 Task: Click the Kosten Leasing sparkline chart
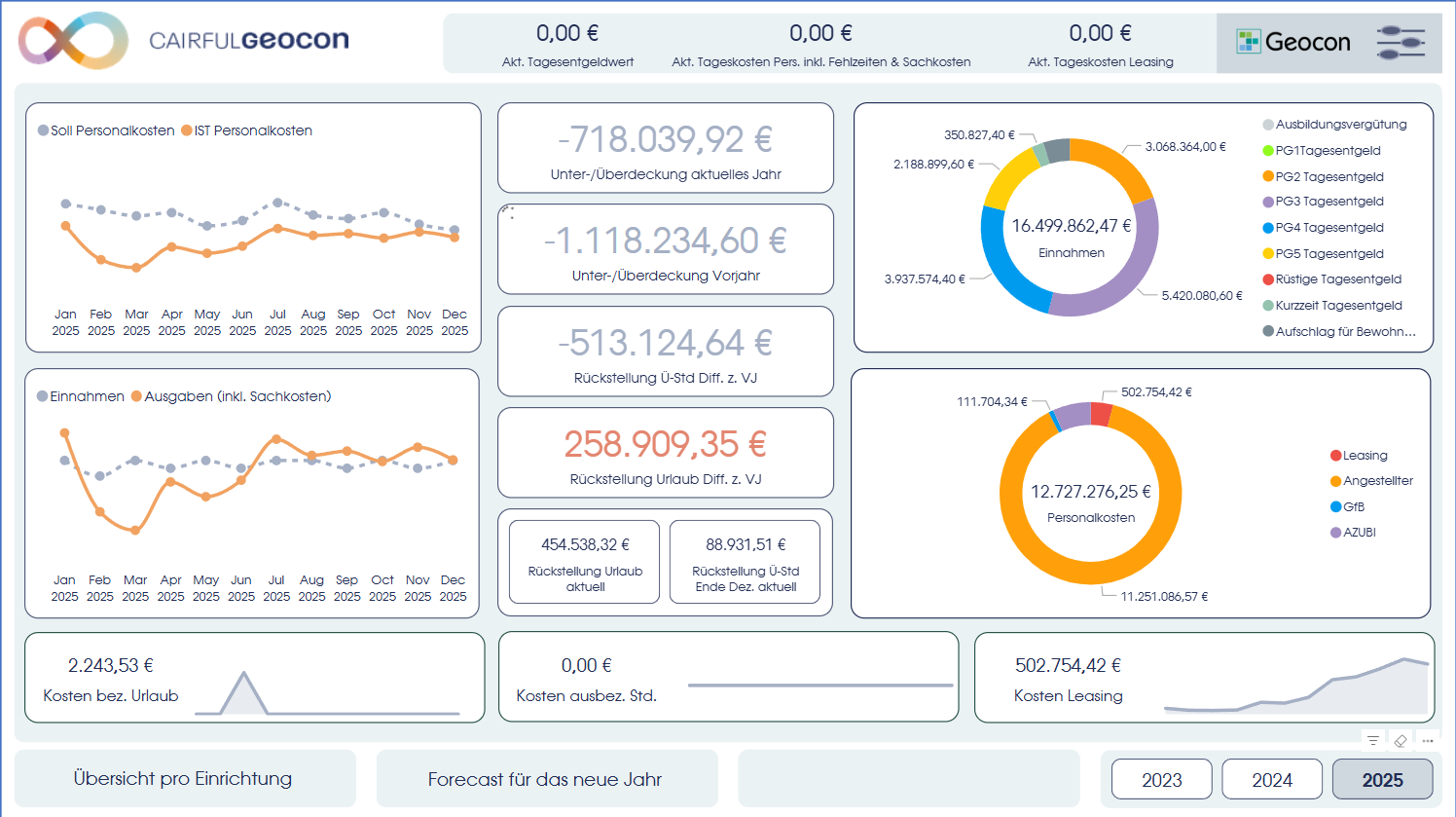pos(1295,688)
